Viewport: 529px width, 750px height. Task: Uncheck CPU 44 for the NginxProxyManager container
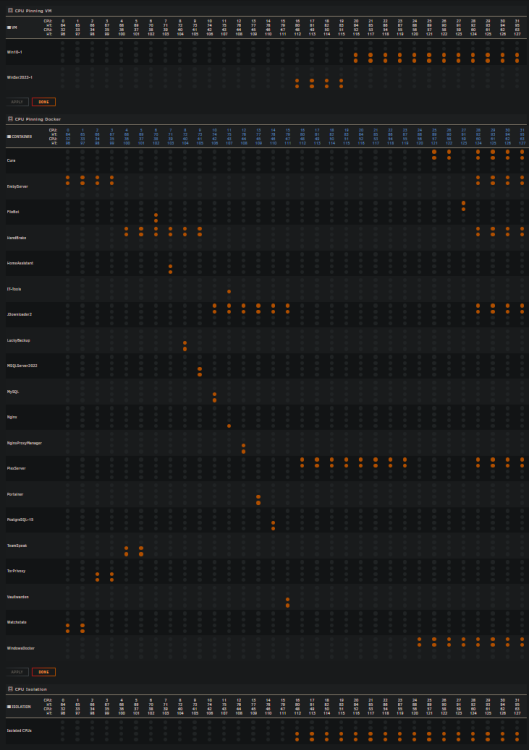click(x=243, y=446)
